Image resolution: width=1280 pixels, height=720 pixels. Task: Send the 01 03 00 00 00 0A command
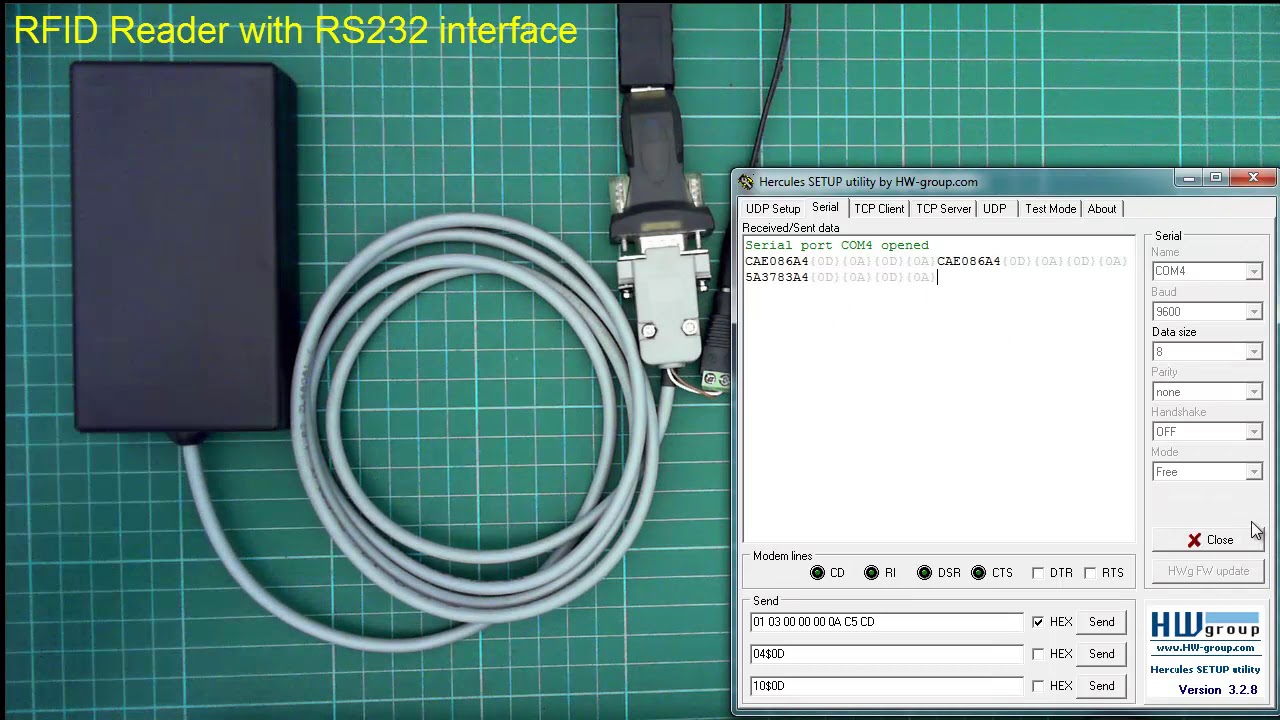pyautogui.click(x=1101, y=622)
